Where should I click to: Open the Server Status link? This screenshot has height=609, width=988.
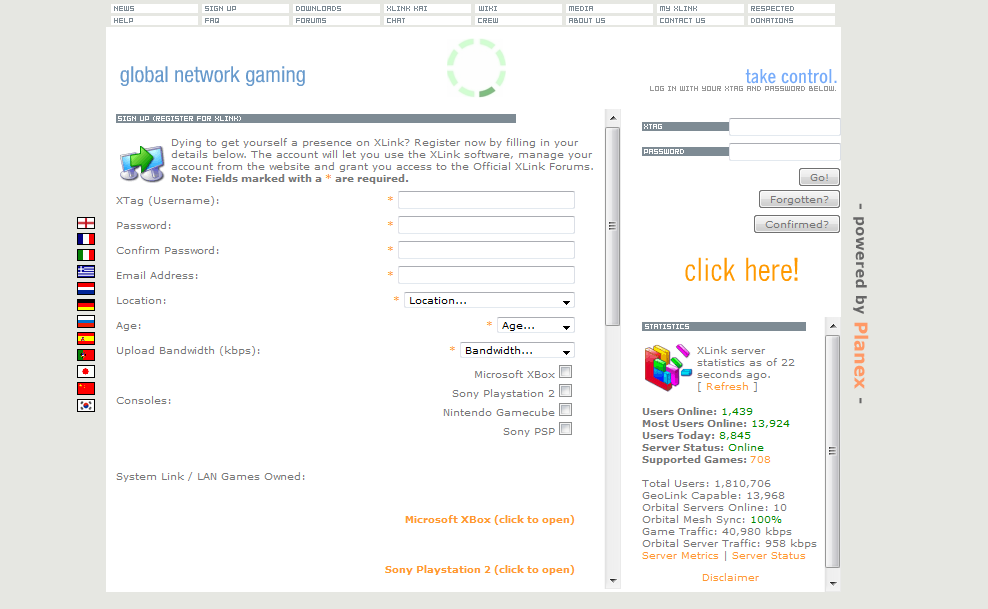point(769,556)
